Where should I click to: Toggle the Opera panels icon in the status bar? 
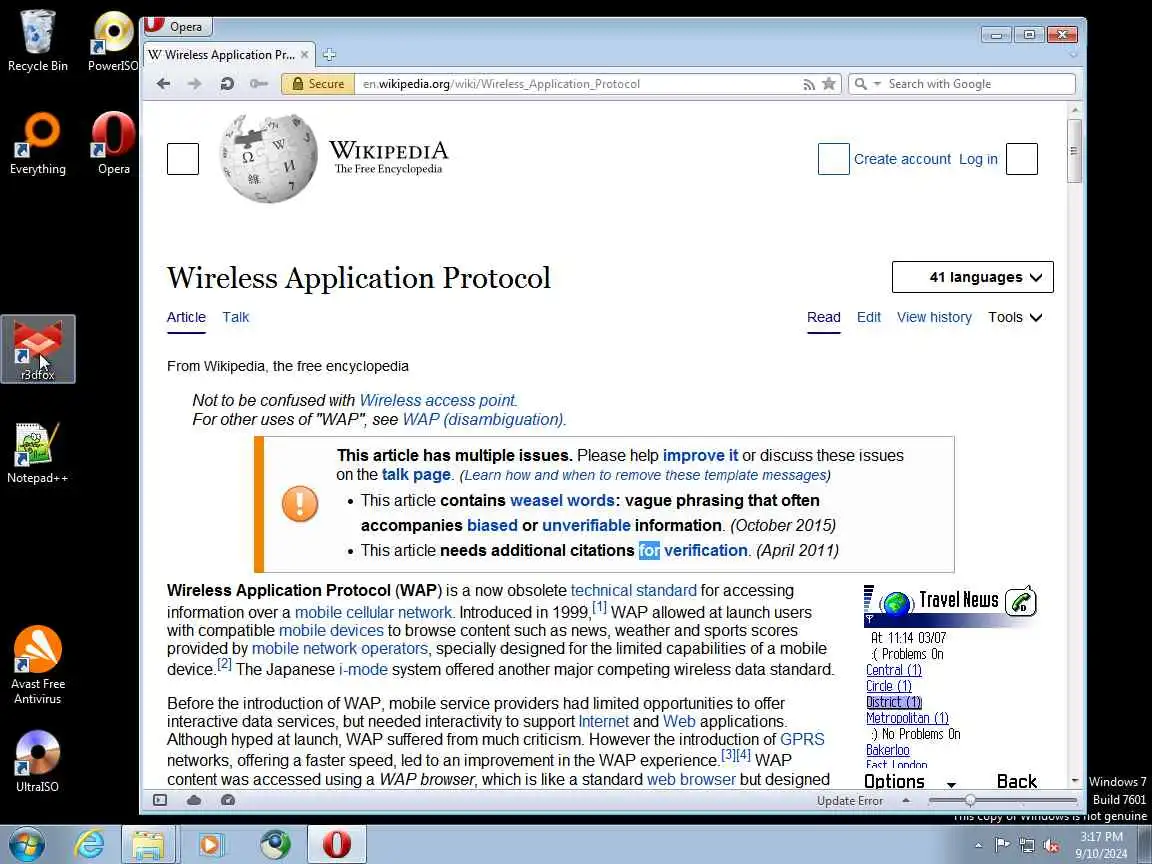coord(160,800)
